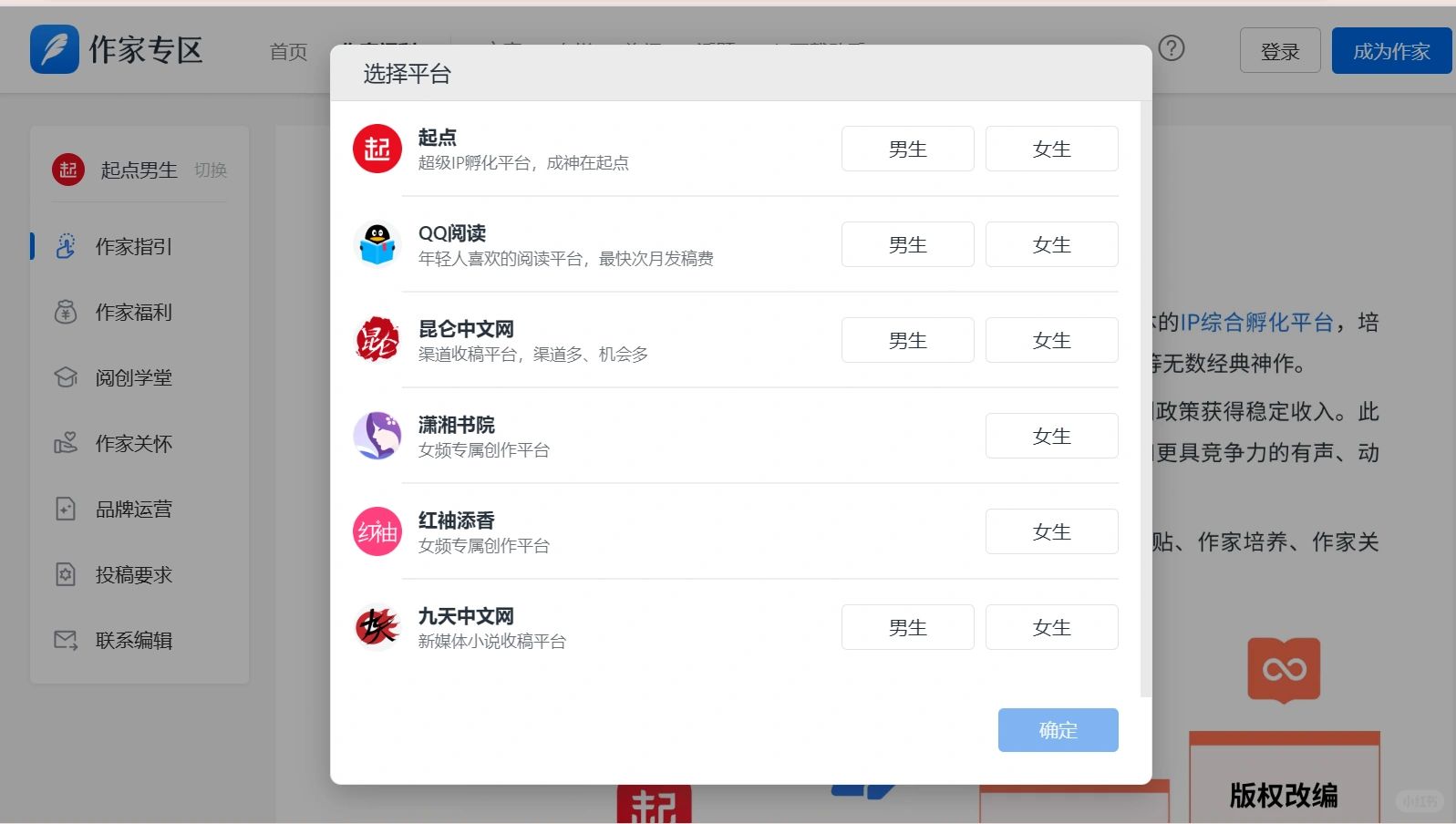
Task: Click the 作家福利 money bag icon
Action: pyautogui.click(x=66, y=312)
